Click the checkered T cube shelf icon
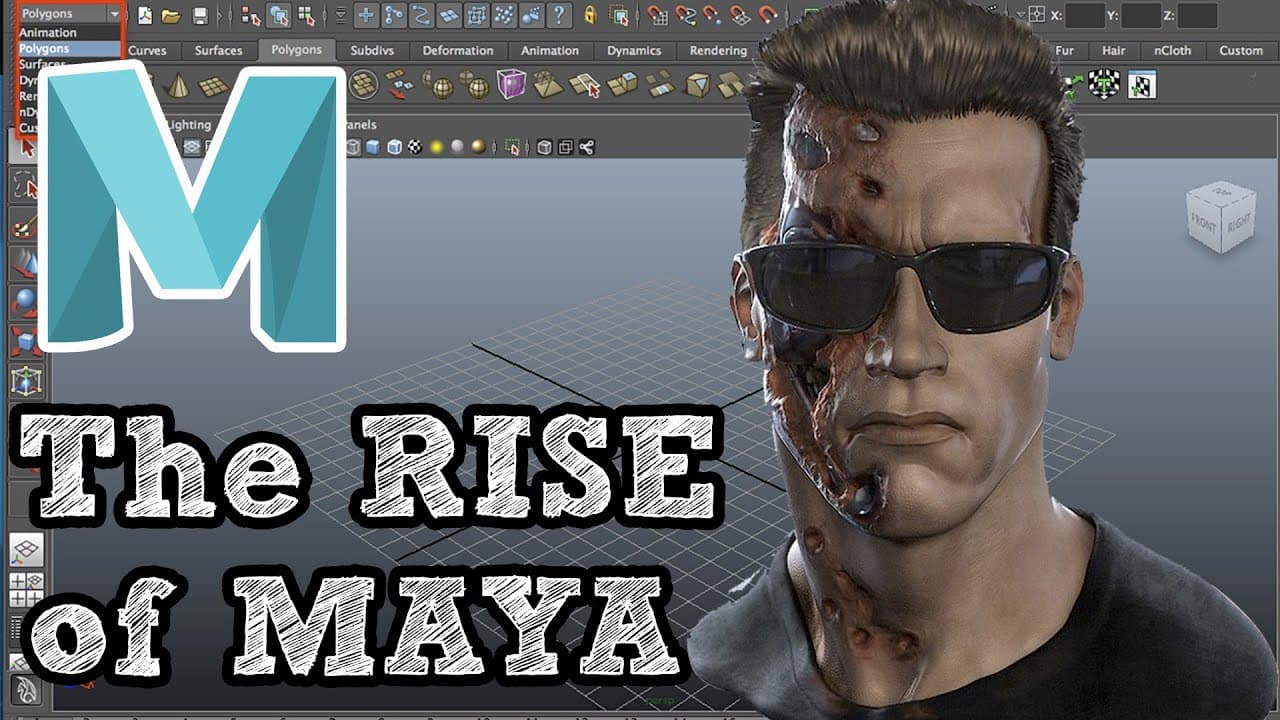Screen dimensions: 1280x720 pos(1104,84)
